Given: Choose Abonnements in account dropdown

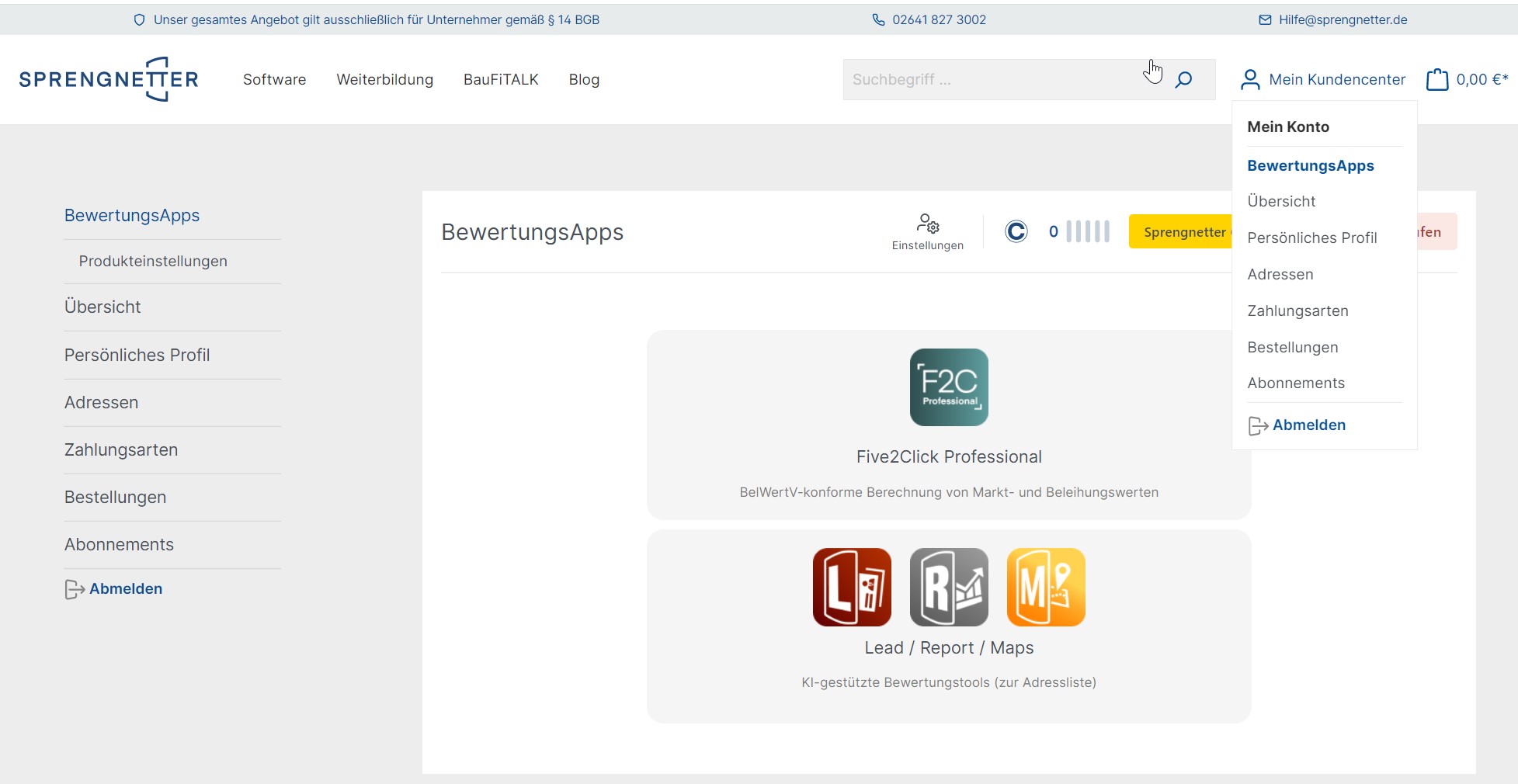Looking at the screenshot, I should click(x=1296, y=383).
